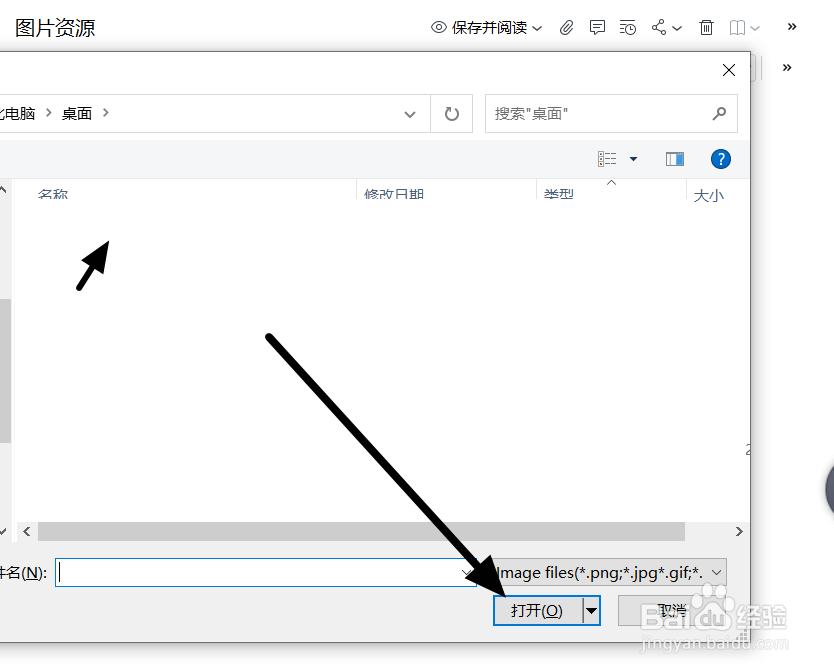Toggle the preview pane icon

tap(675, 159)
